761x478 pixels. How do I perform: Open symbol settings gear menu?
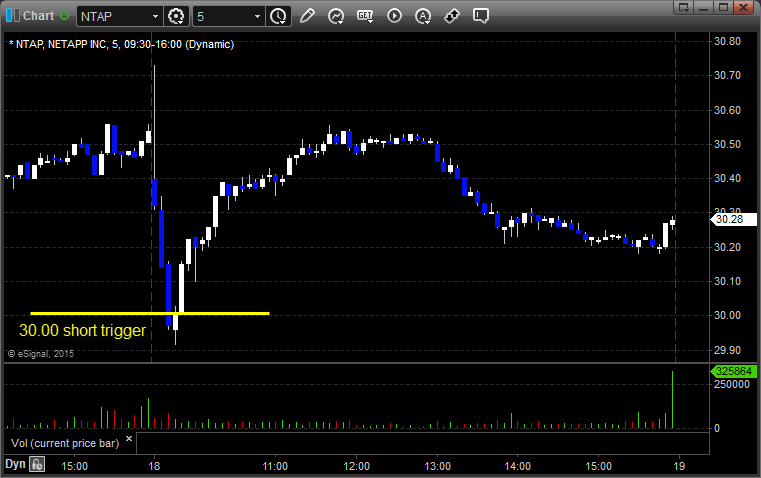click(x=176, y=16)
